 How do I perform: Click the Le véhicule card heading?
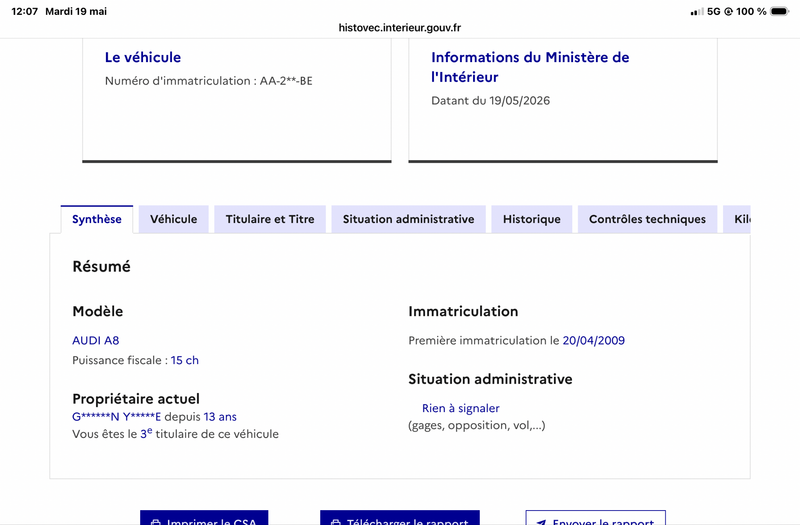coord(143,57)
